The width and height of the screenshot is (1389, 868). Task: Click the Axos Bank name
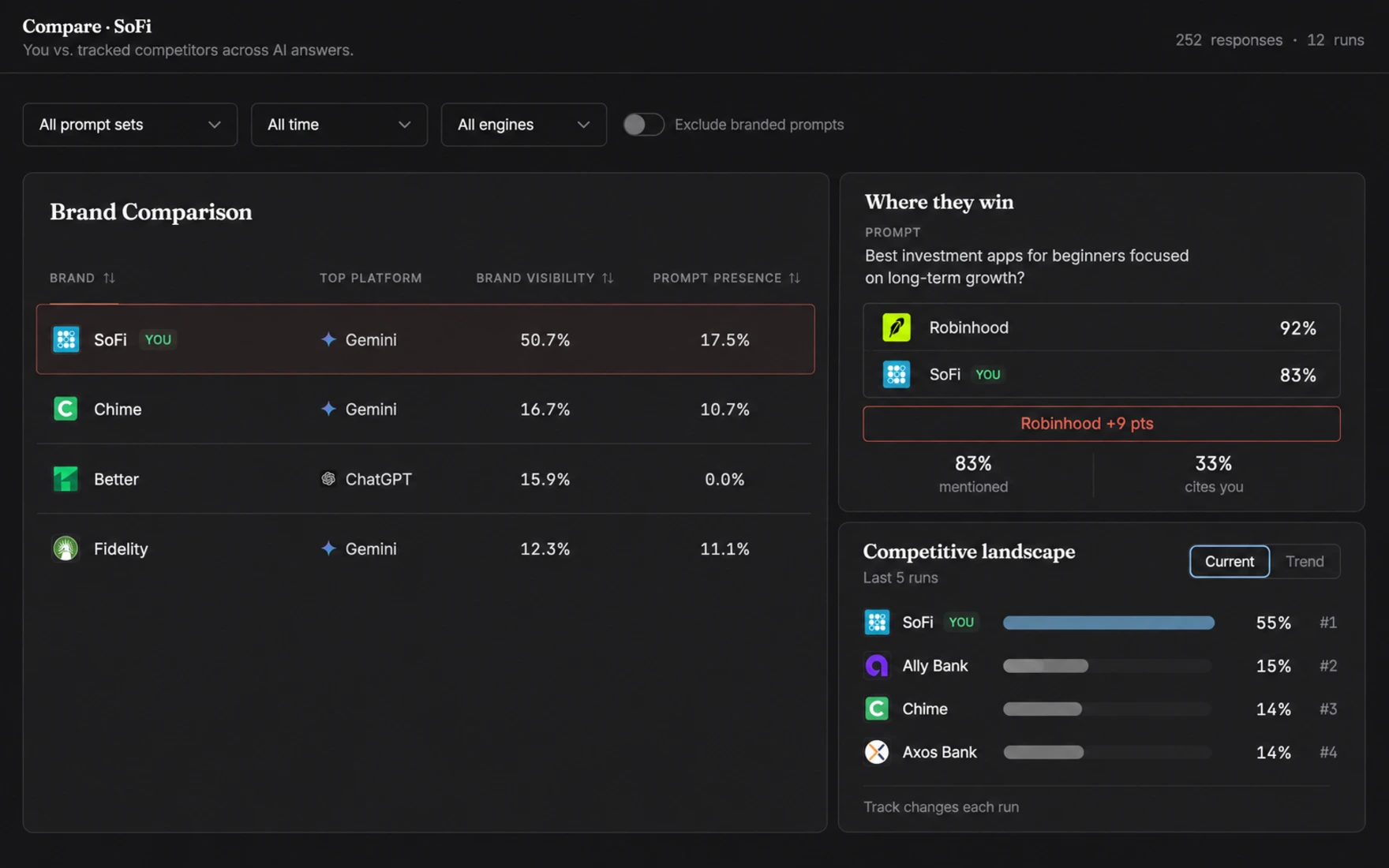click(x=939, y=752)
